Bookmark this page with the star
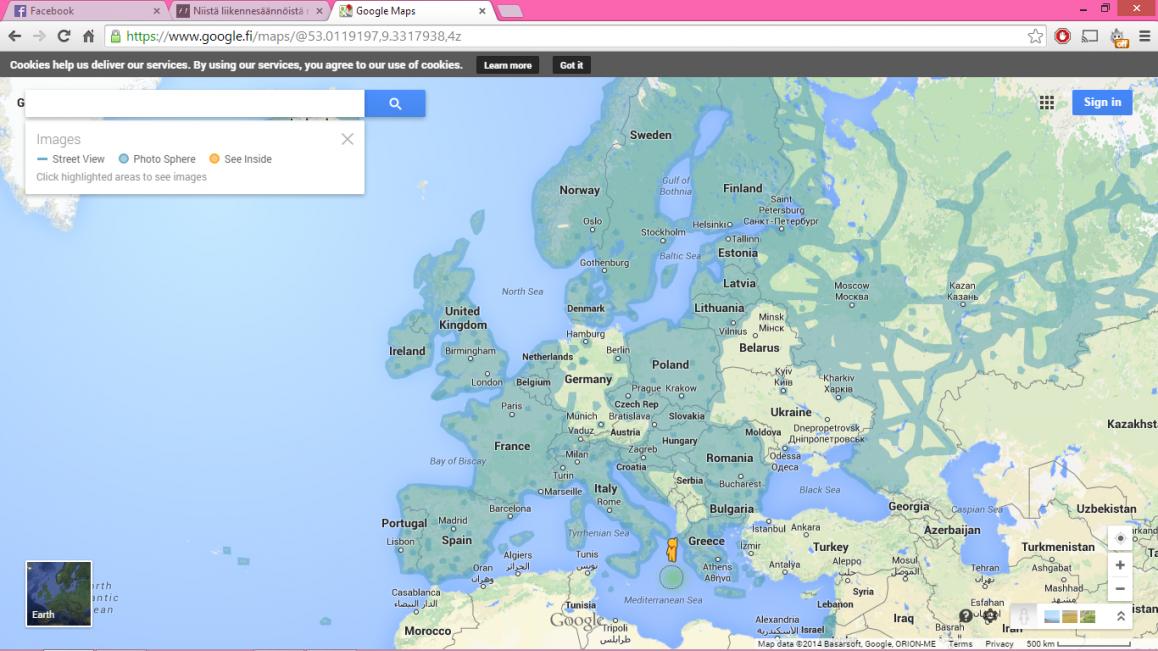Image resolution: width=1158 pixels, height=651 pixels. pyautogui.click(x=1035, y=36)
